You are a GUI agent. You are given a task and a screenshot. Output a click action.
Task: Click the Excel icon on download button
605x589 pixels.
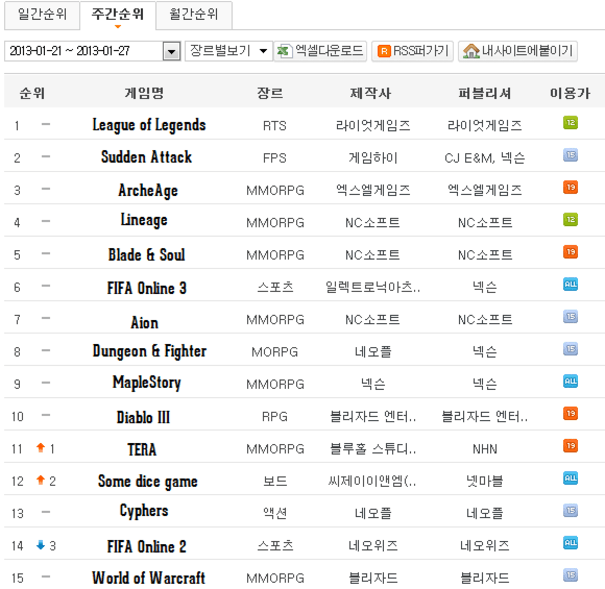pyautogui.click(x=284, y=51)
